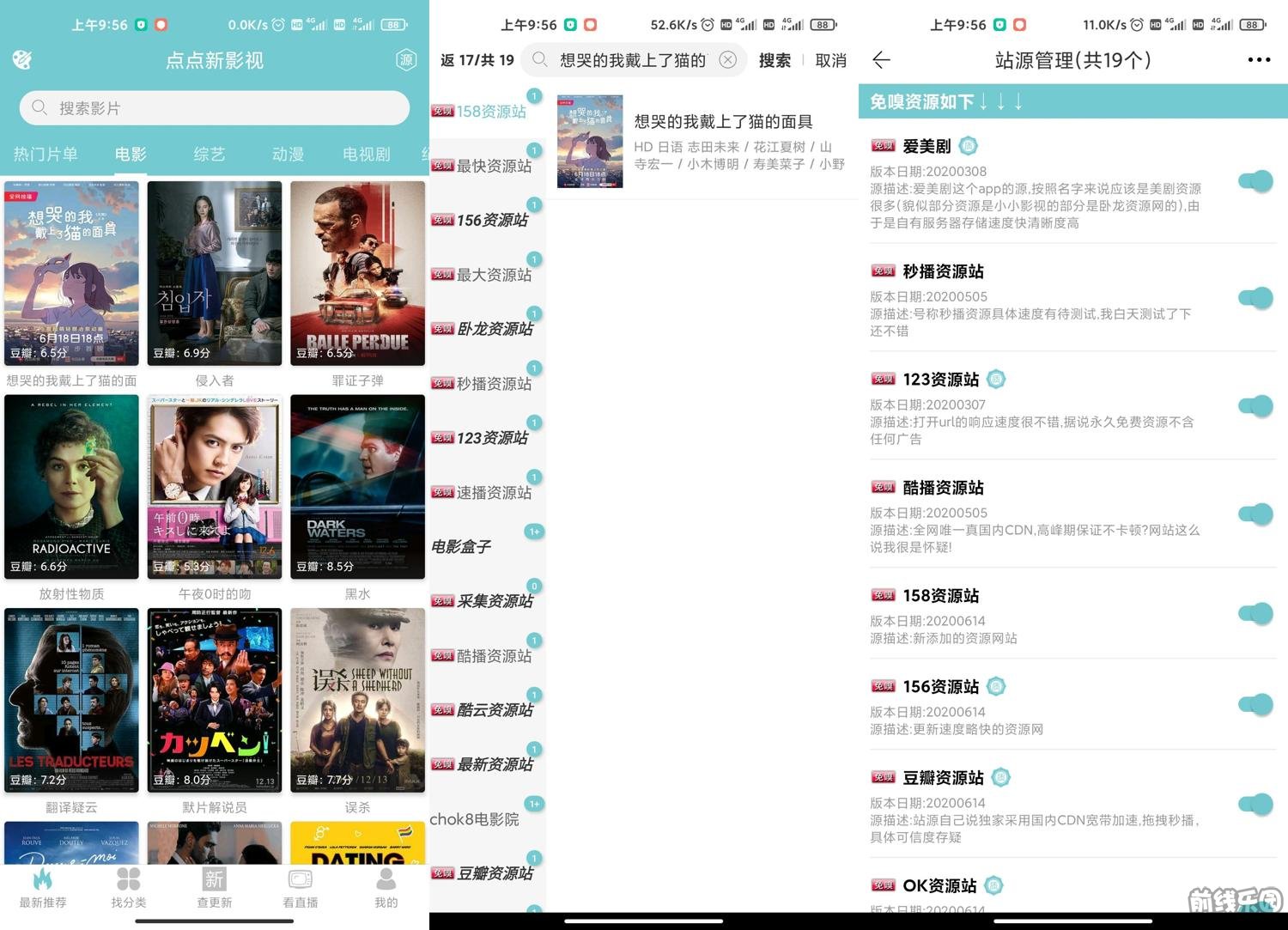The height and width of the screenshot is (930, 1288).
Task: Open 放射性物质 movie poster
Action: [x=71, y=487]
